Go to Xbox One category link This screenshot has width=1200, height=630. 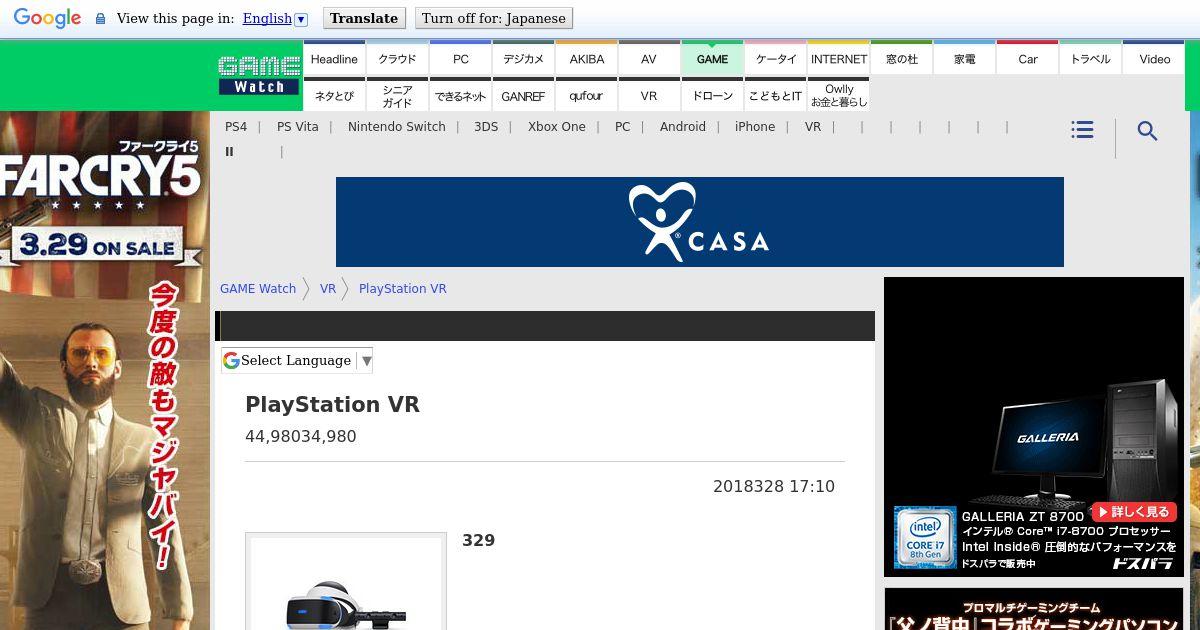click(557, 127)
